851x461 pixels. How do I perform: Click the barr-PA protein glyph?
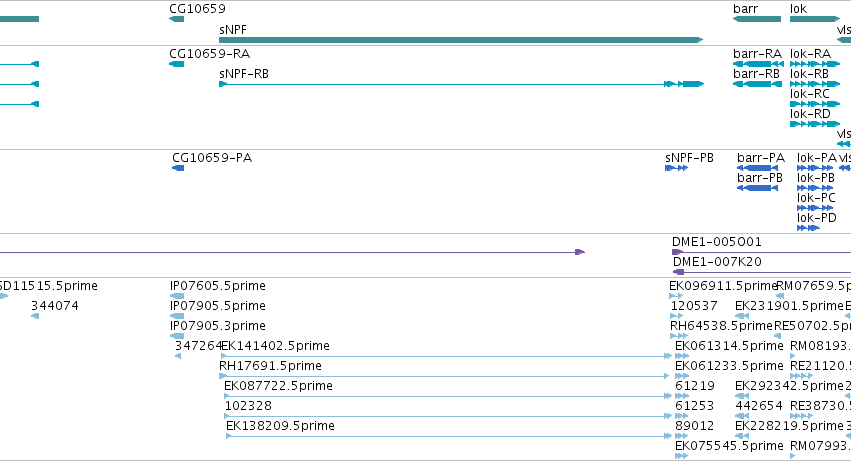(757, 168)
